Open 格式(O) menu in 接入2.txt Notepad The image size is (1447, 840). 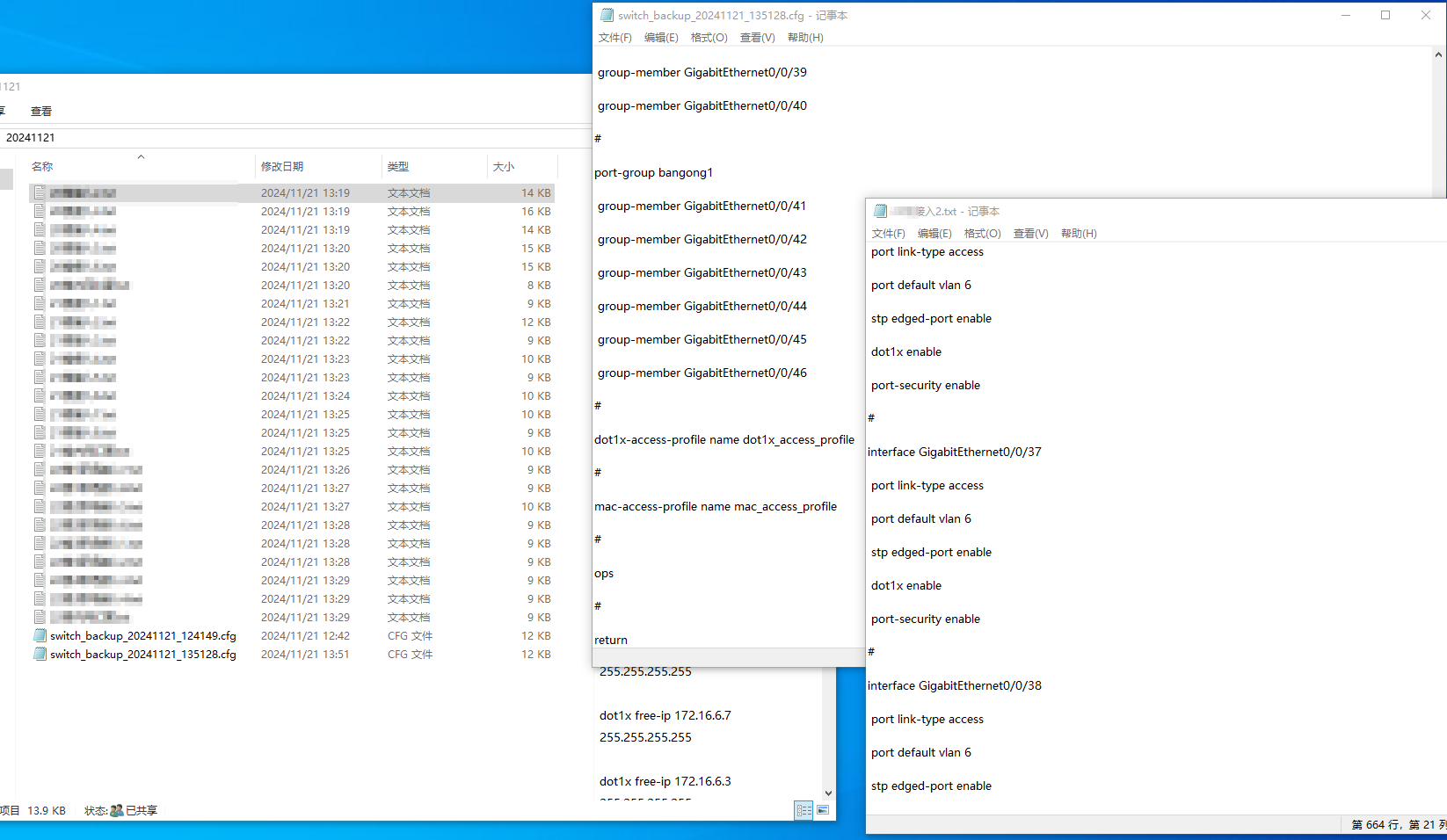pos(982,234)
